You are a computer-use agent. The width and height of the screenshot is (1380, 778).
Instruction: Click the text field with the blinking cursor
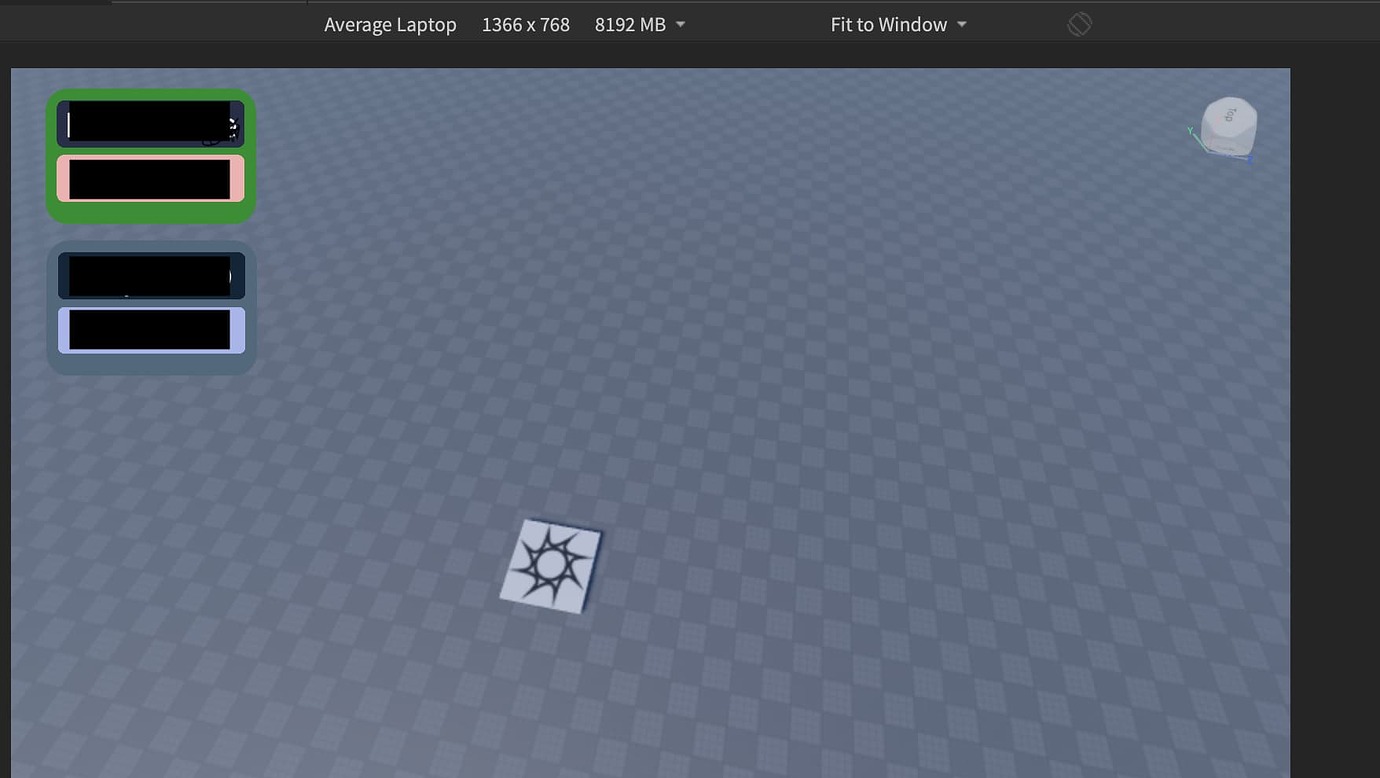pos(150,122)
